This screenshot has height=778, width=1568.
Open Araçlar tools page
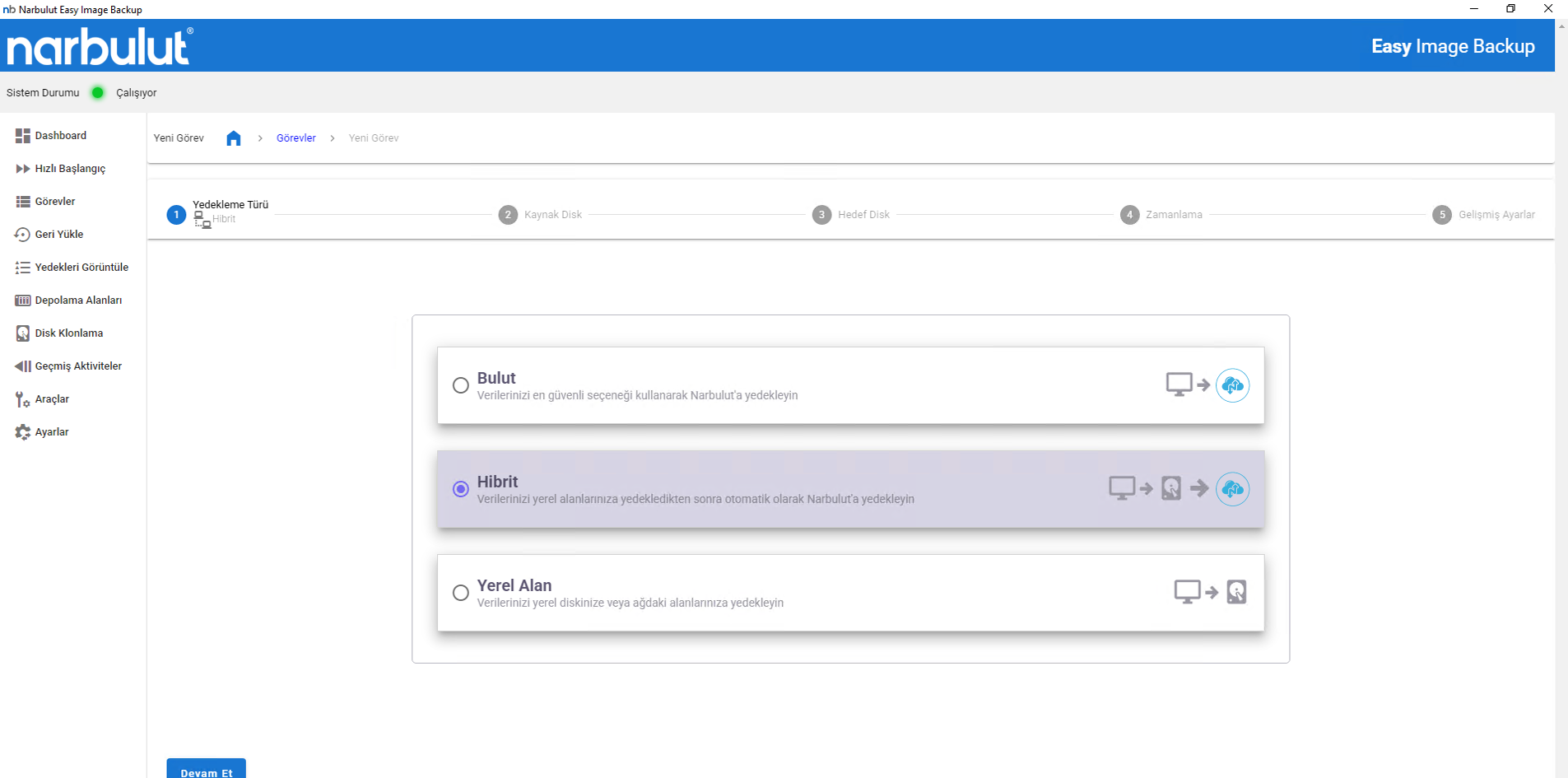click(51, 399)
